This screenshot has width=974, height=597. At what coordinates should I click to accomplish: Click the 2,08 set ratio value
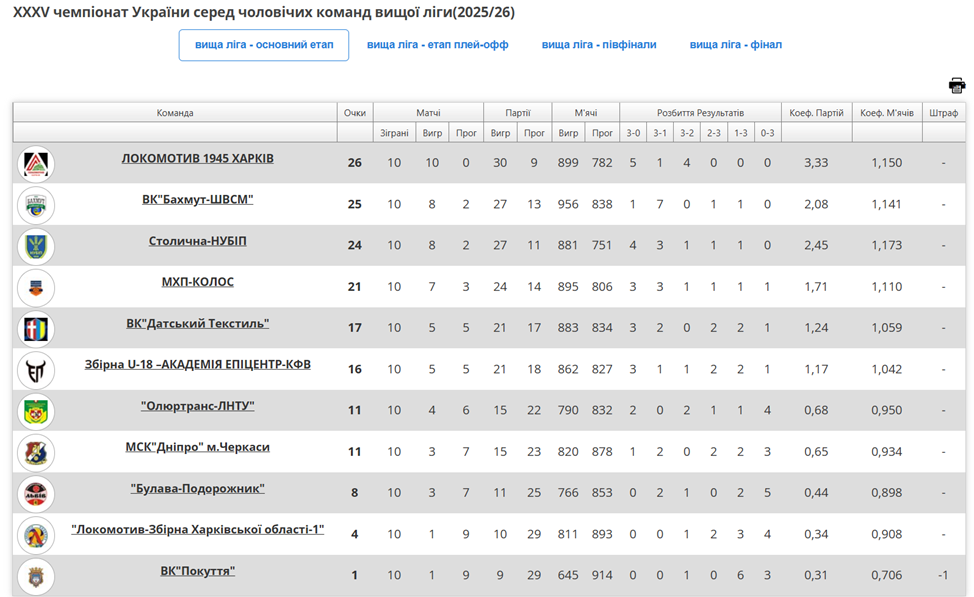point(816,204)
